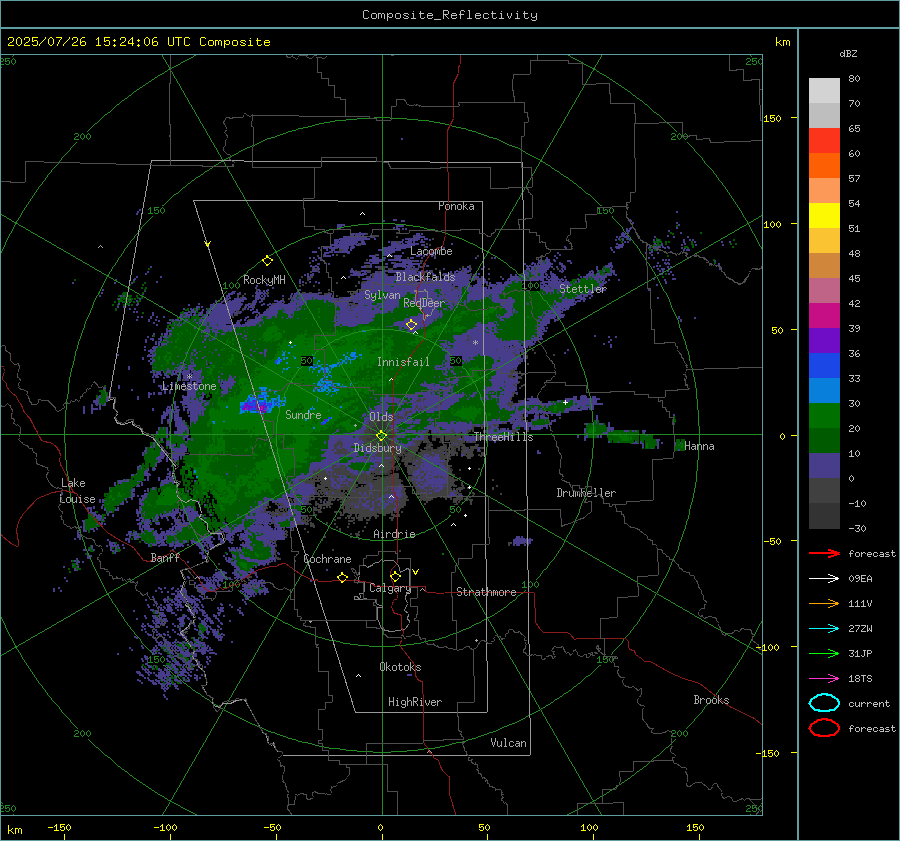Click the Sylvan city label
Image resolution: width=900 pixels, height=841 pixels.
pyautogui.click(x=382, y=295)
